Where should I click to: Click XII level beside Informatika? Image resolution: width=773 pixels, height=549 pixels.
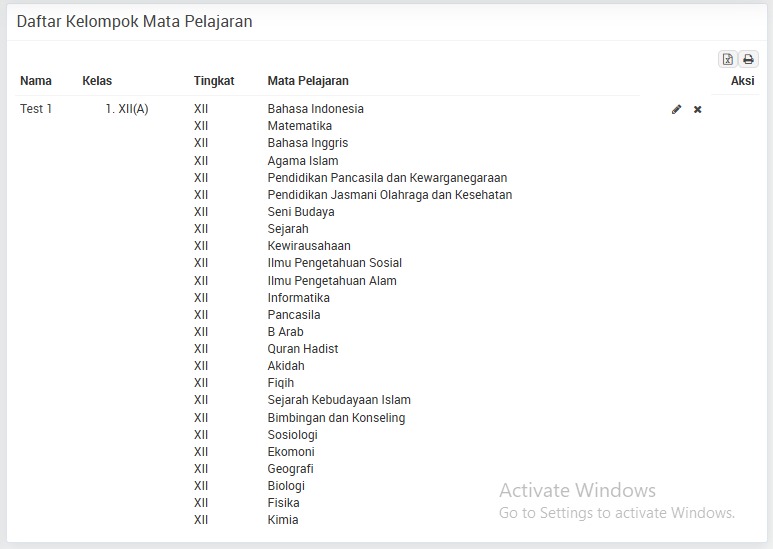201,298
